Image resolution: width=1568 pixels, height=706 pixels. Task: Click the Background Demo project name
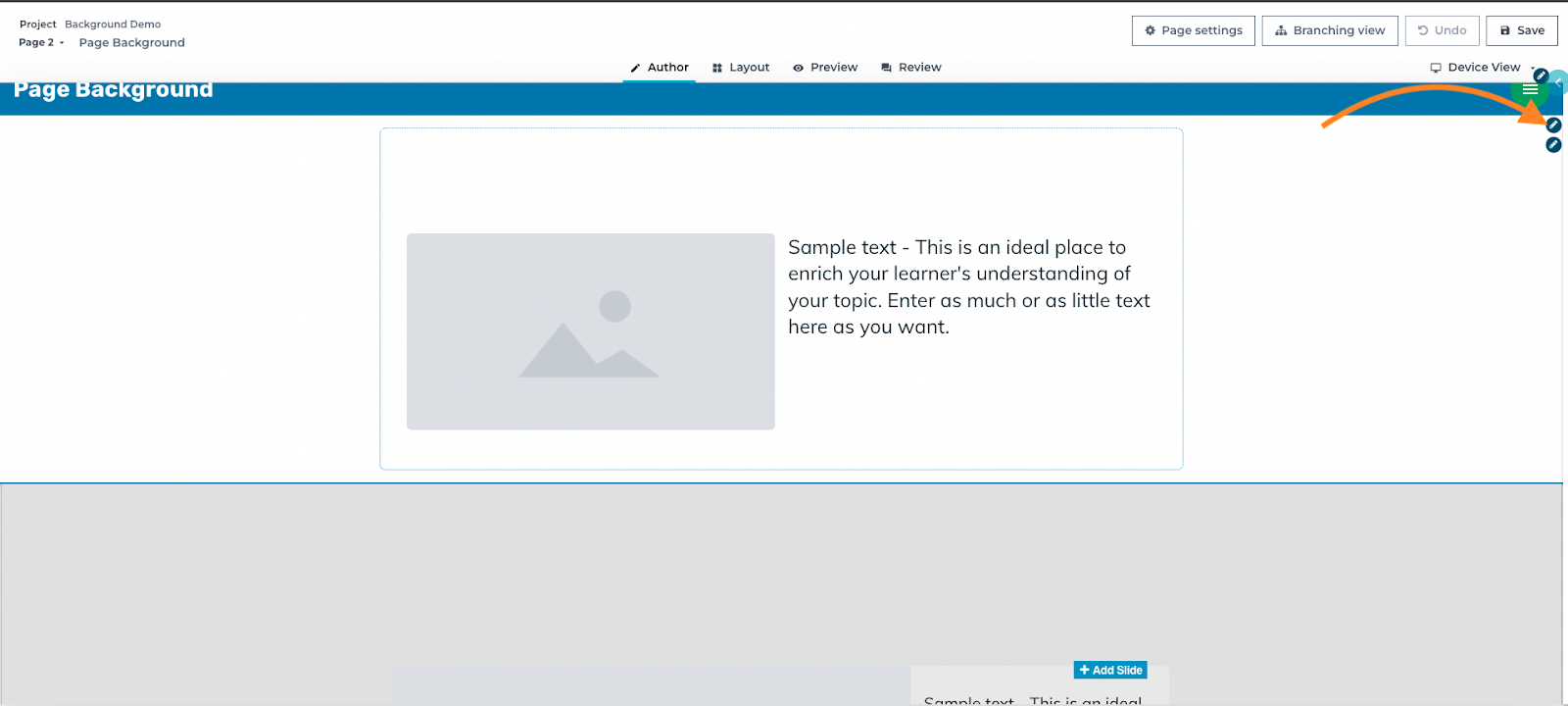113,25
